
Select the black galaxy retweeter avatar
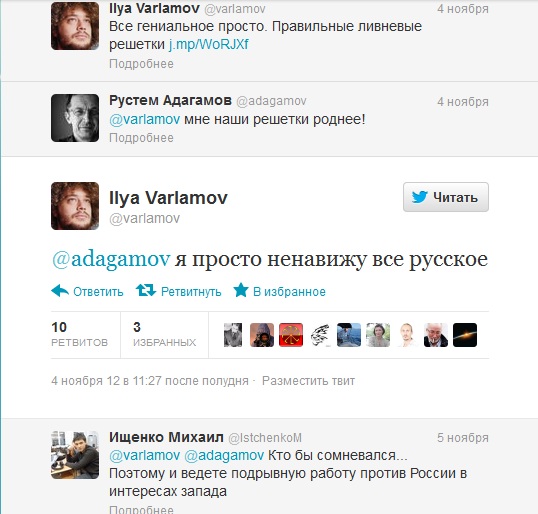pos(465,335)
